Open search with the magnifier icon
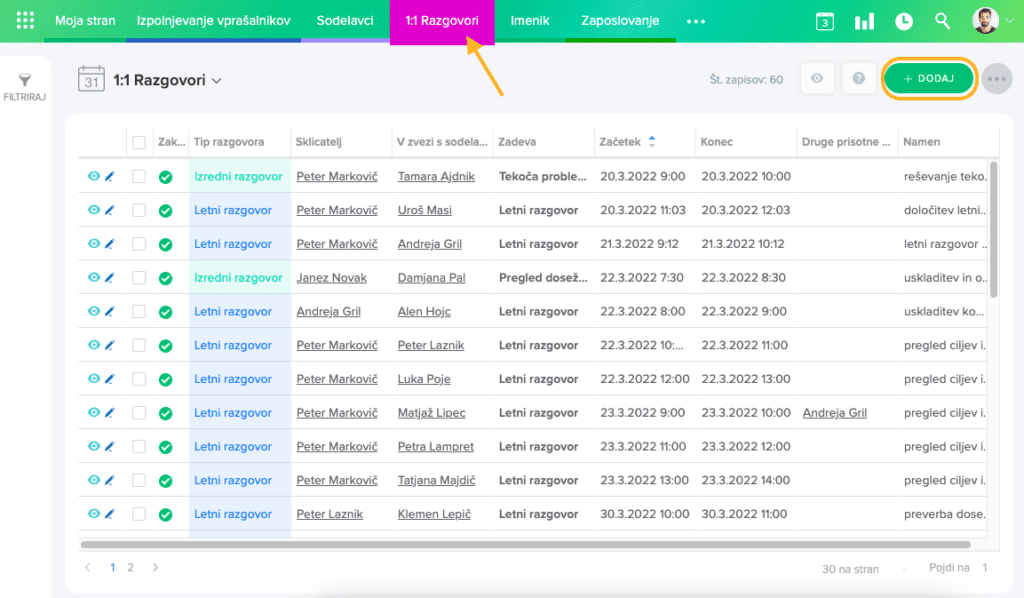Image resolution: width=1024 pixels, height=598 pixels. pyautogui.click(x=942, y=21)
